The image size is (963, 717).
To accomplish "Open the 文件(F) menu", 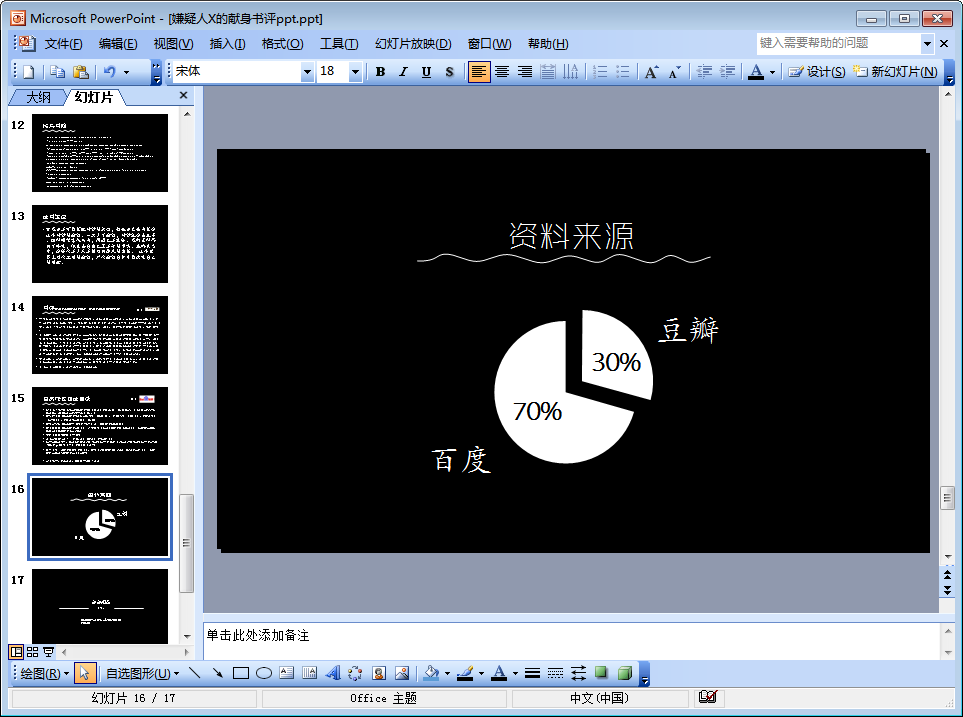I will pos(63,44).
